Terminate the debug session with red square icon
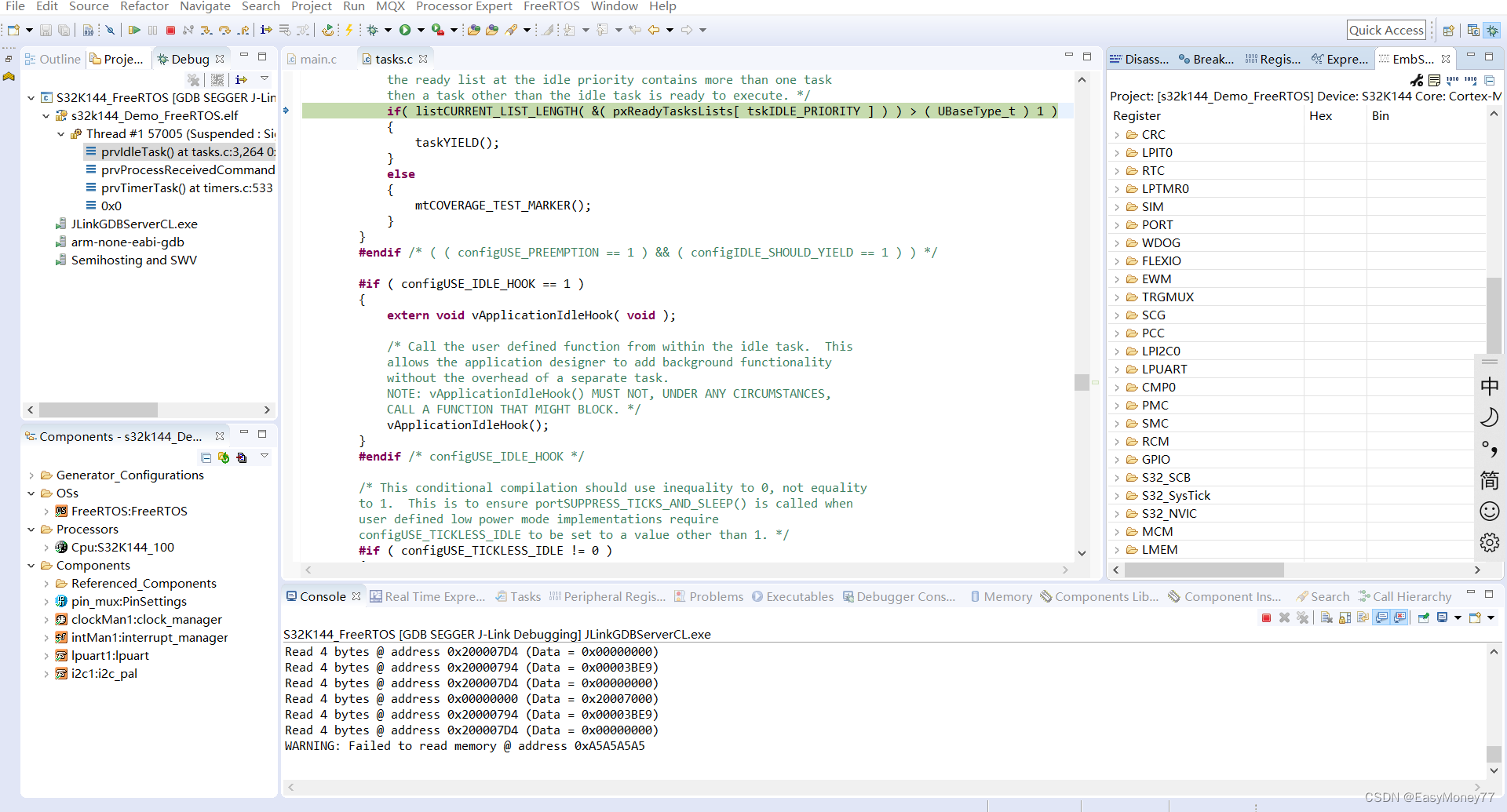Image resolution: width=1507 pixels, height=812 pixels. [x=170, y=30]
